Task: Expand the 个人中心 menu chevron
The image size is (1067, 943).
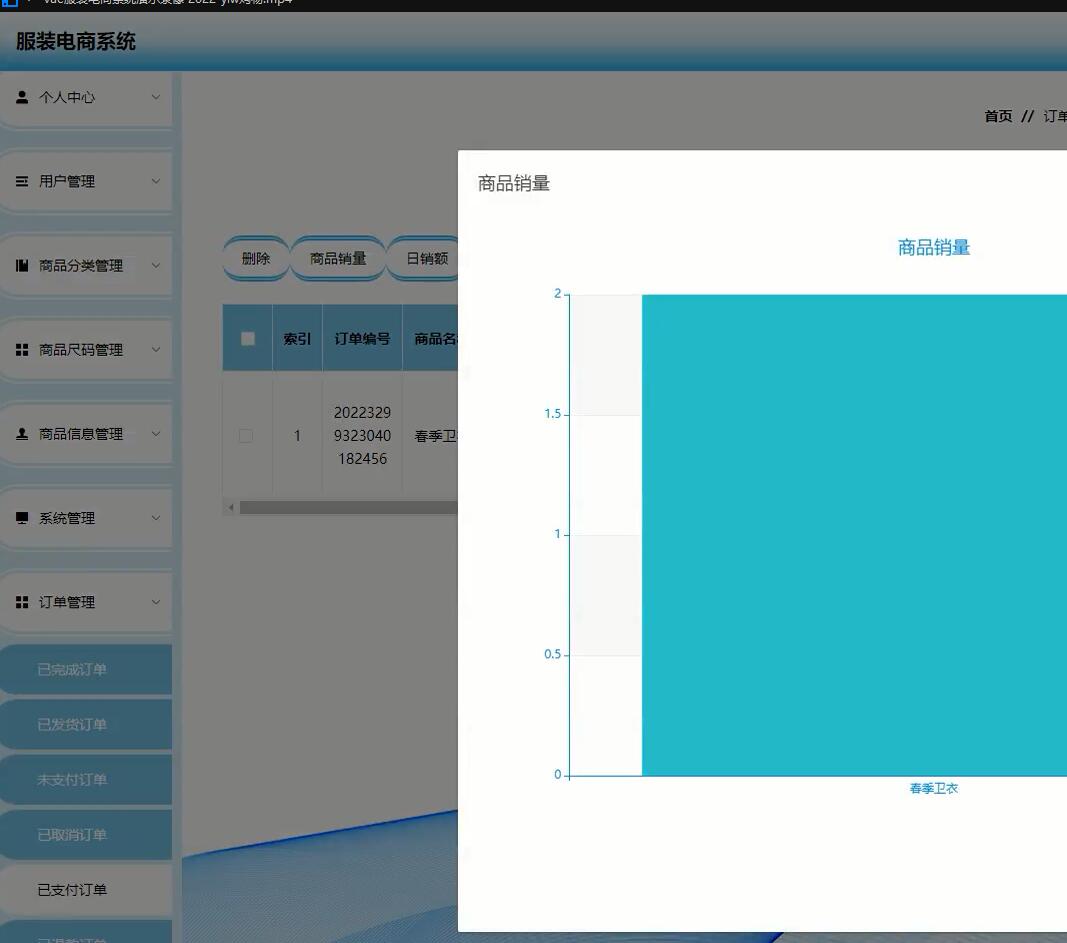Action: (156, 97)
